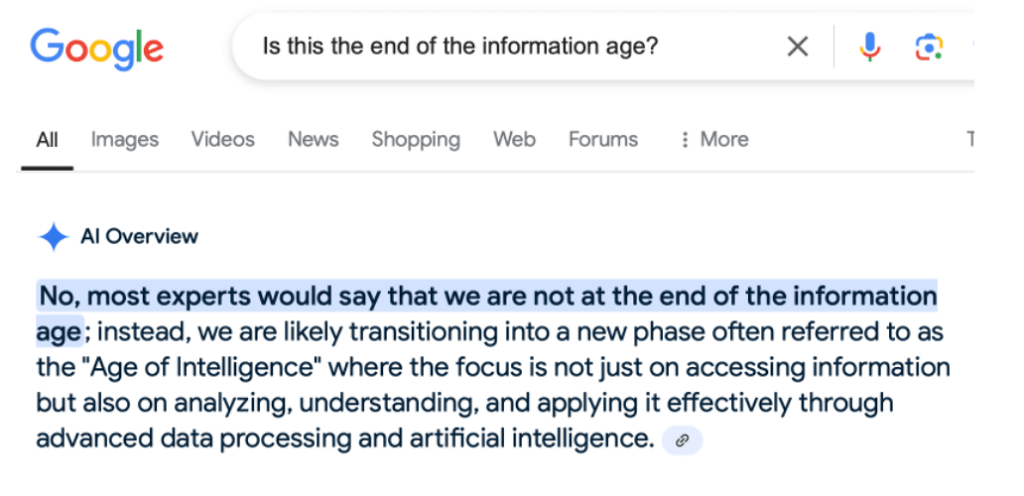Go to the News tab
The image size is (1024, 496).
(x=313, y=140)
